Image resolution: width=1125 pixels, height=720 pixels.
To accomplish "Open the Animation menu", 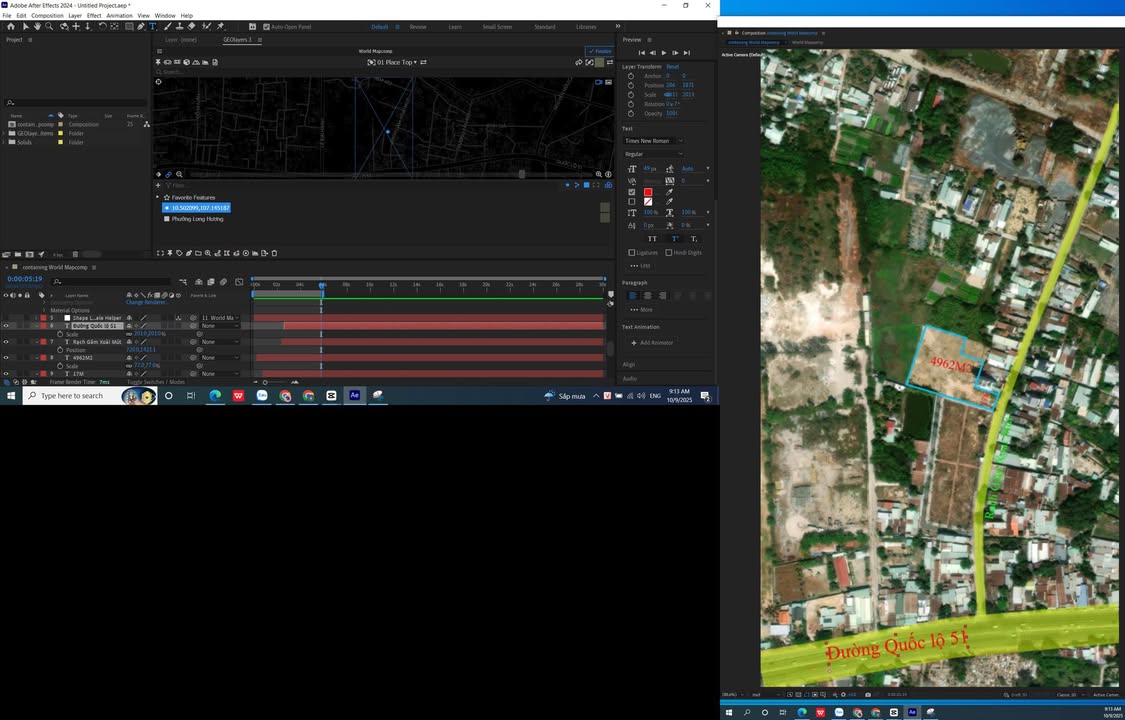I will tap(119, 16).
